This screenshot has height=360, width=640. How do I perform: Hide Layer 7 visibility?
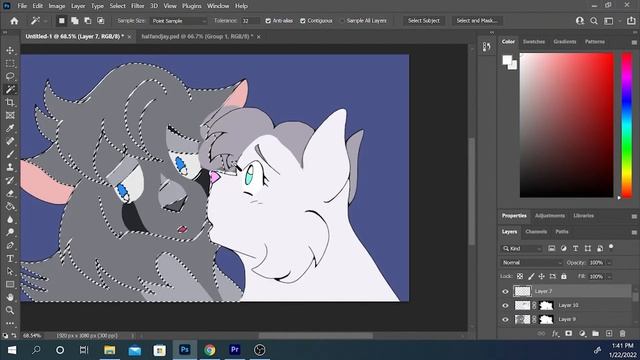(x=505, y=291)
